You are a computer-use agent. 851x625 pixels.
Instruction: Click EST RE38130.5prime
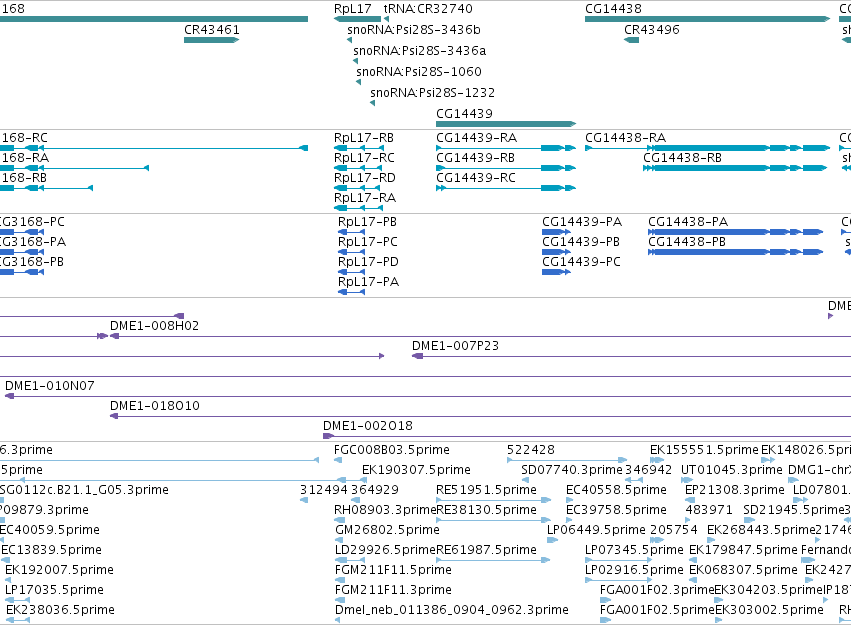[493, 520]
